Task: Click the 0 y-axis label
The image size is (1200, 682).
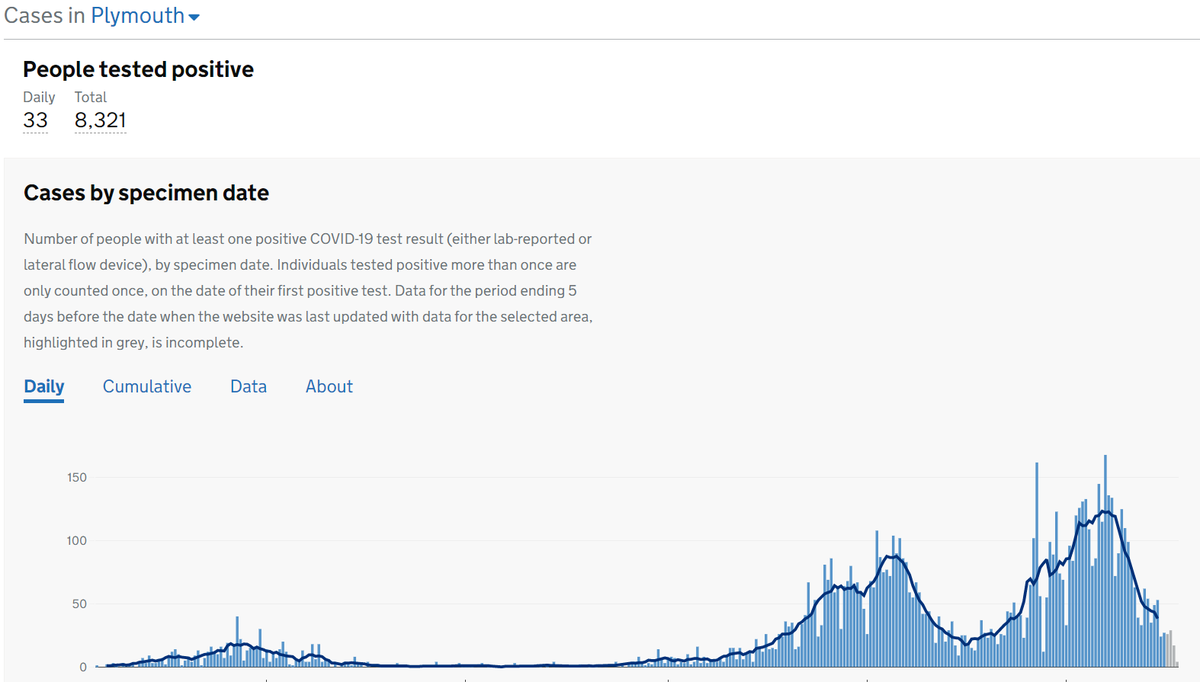Action: tap(84, 667)
